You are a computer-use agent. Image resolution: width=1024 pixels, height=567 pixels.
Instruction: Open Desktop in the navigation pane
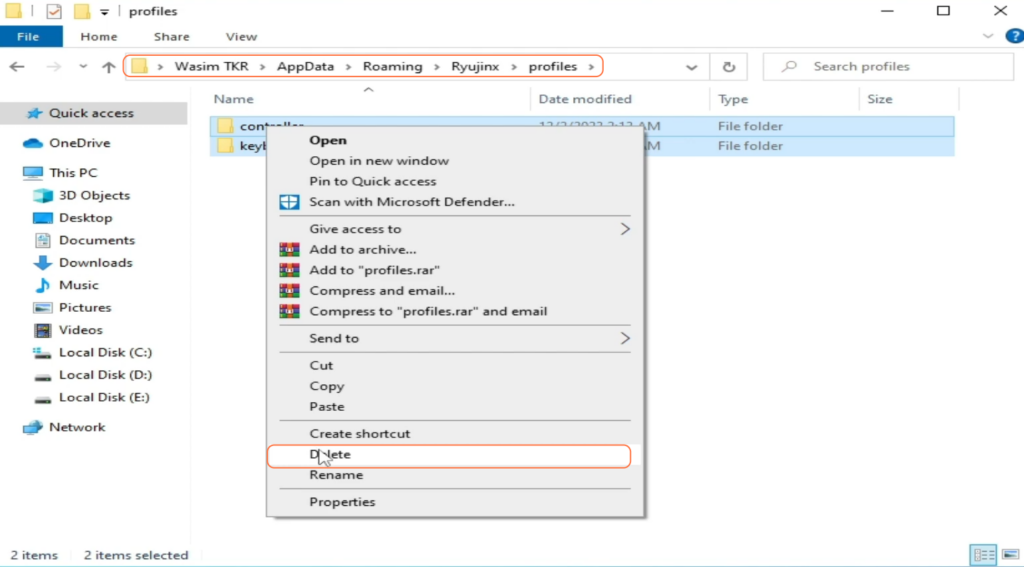(x=85, y=218)
